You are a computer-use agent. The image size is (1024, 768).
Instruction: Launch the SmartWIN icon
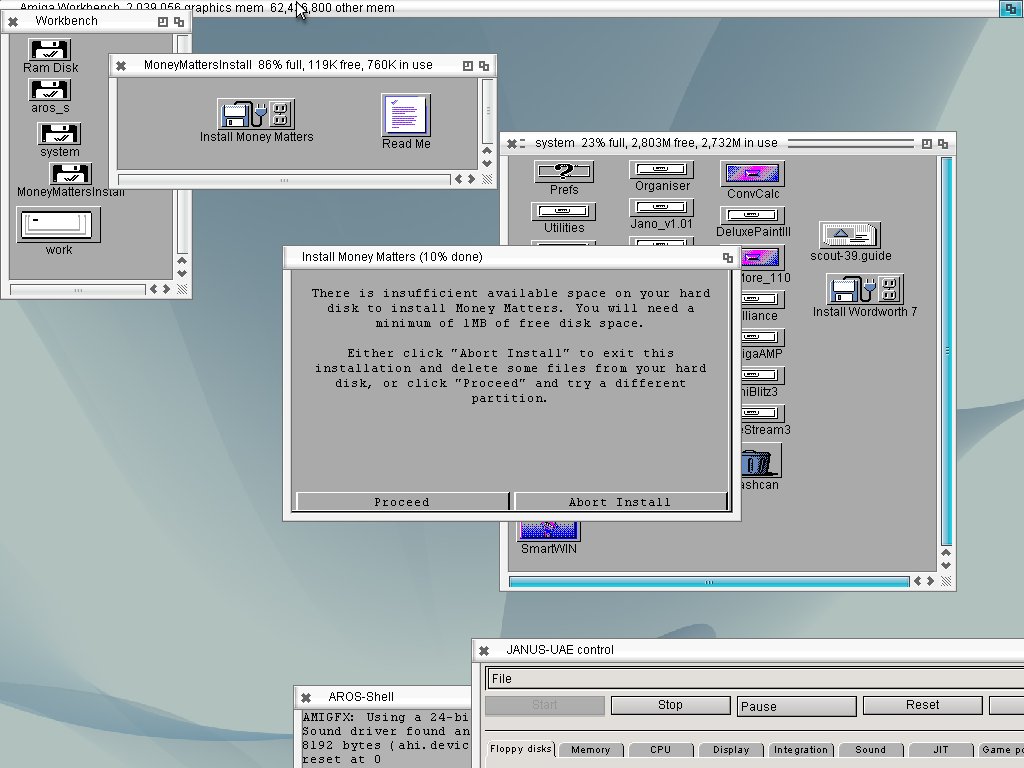pyautogui.click(x=549, y=530)
